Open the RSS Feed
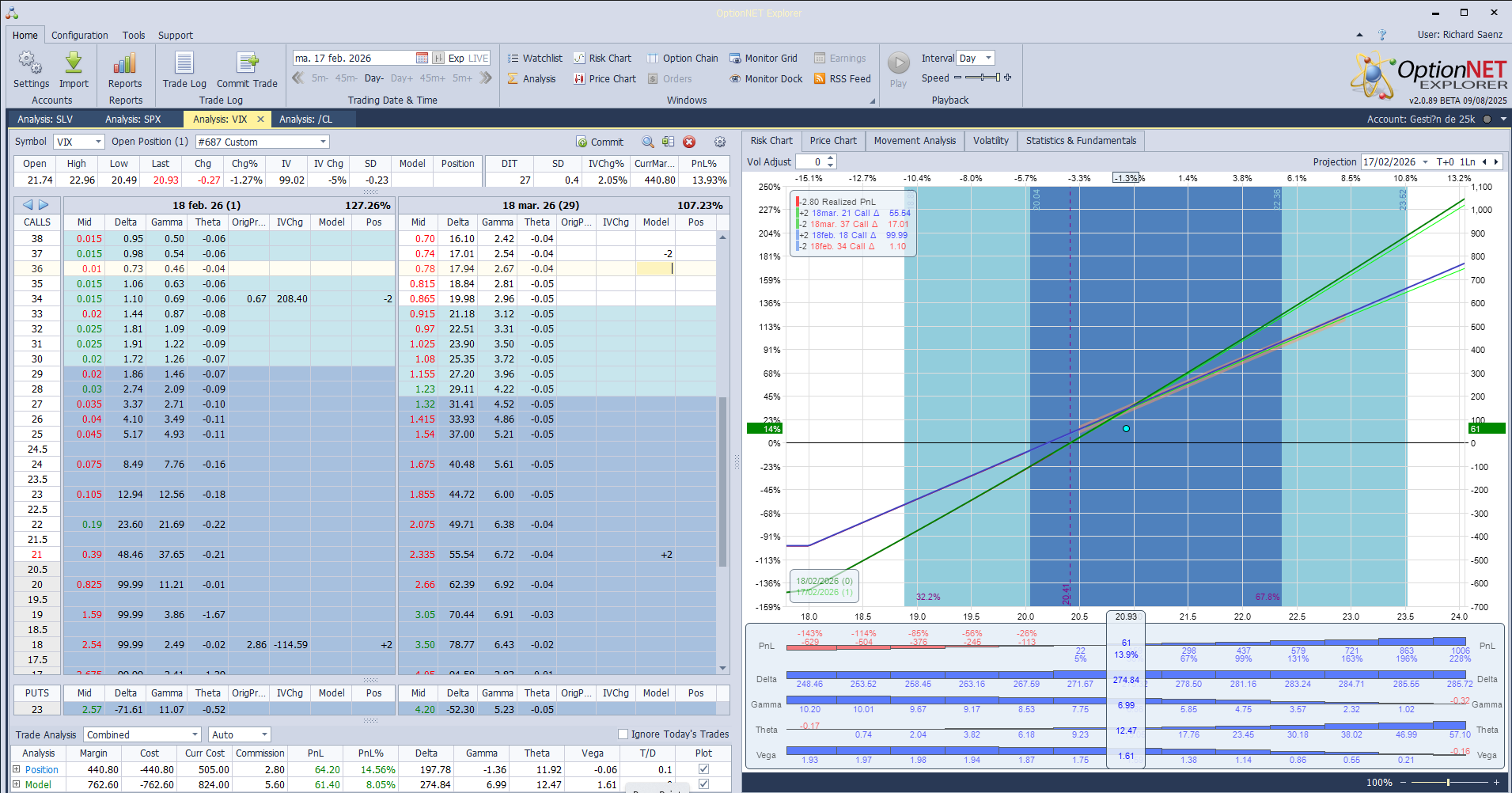 click(842, 78)
